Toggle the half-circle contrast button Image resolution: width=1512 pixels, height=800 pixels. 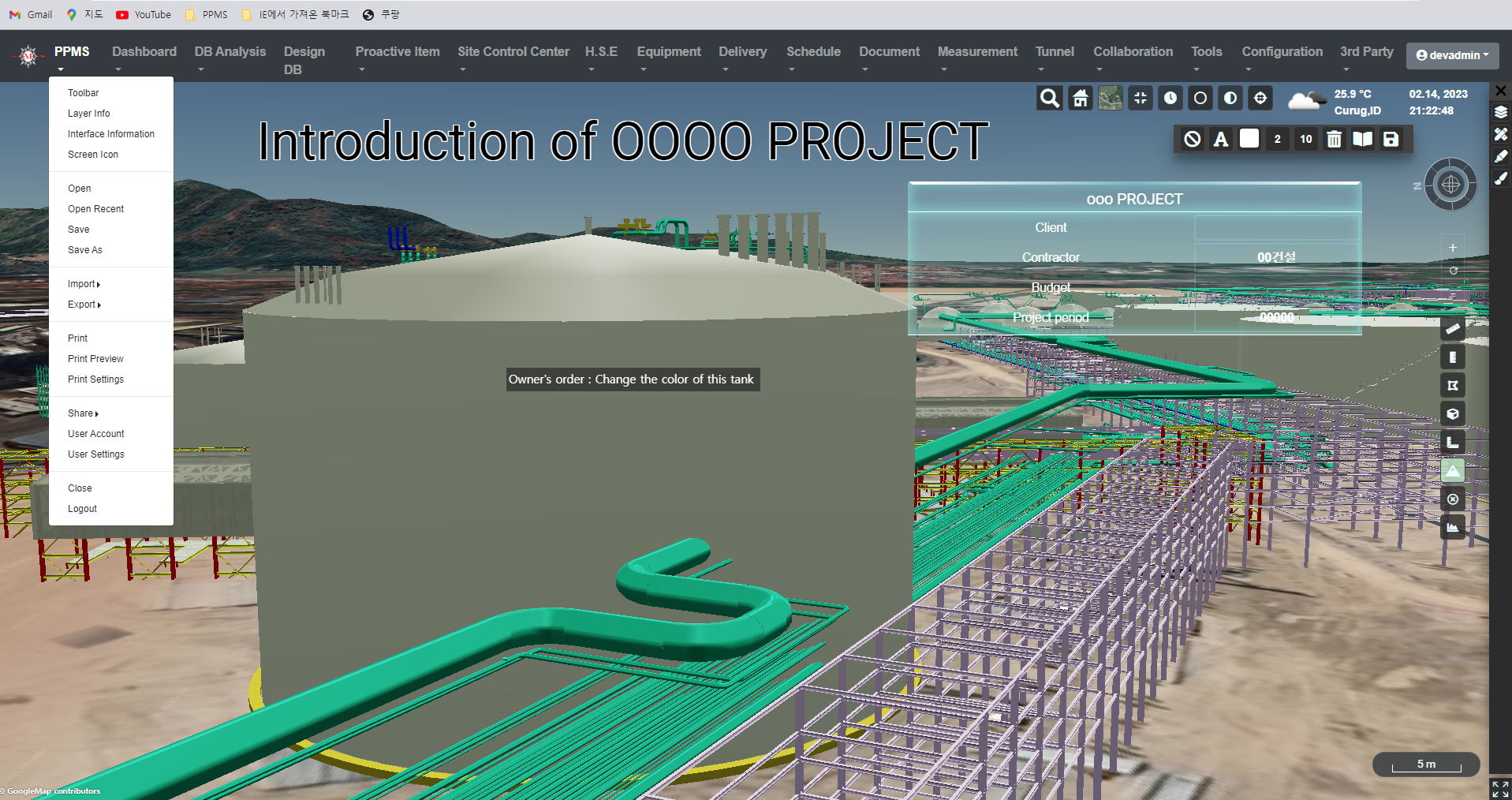point(1230,99)
